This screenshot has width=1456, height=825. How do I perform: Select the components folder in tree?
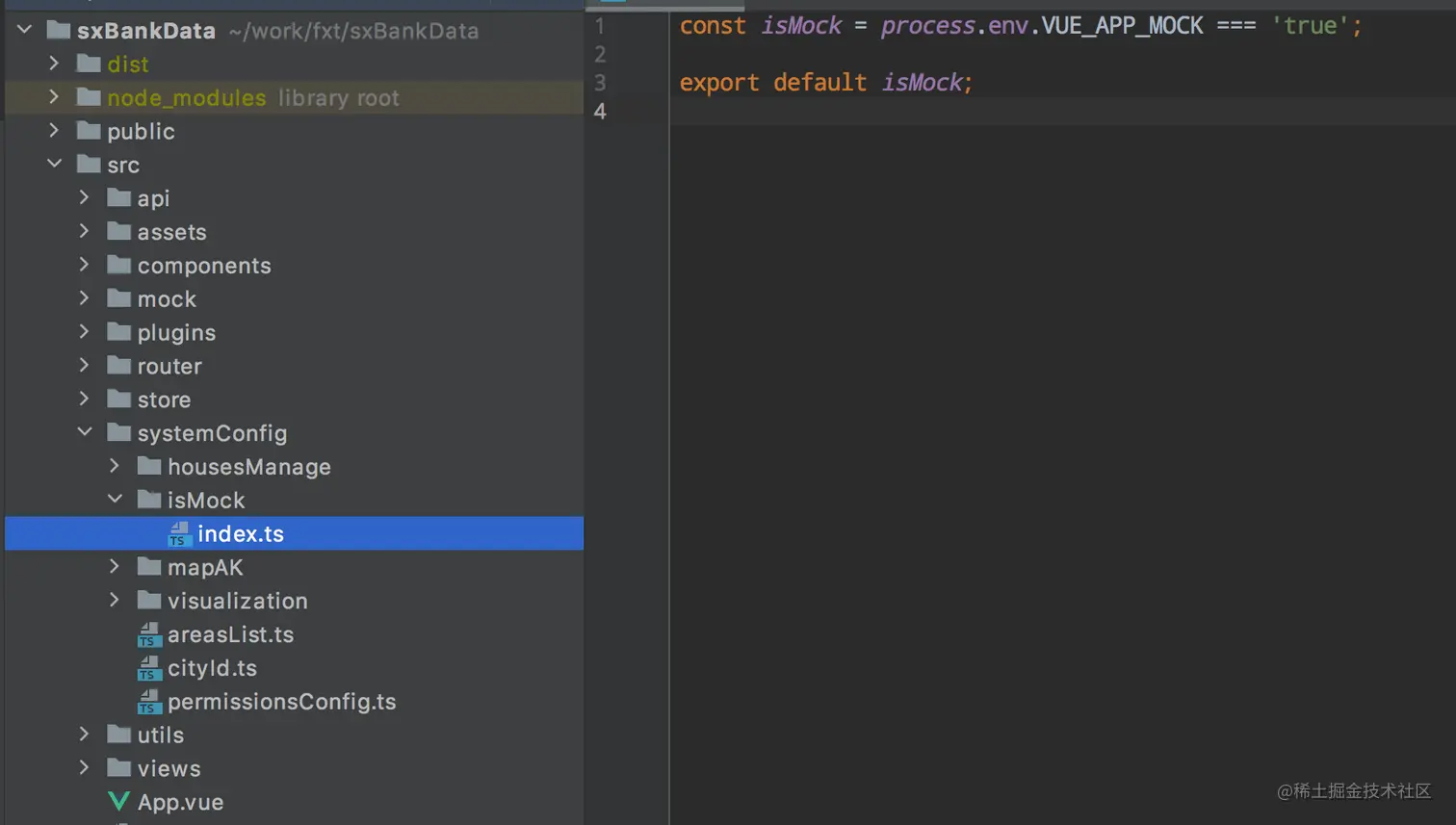[x=203, y=266]
